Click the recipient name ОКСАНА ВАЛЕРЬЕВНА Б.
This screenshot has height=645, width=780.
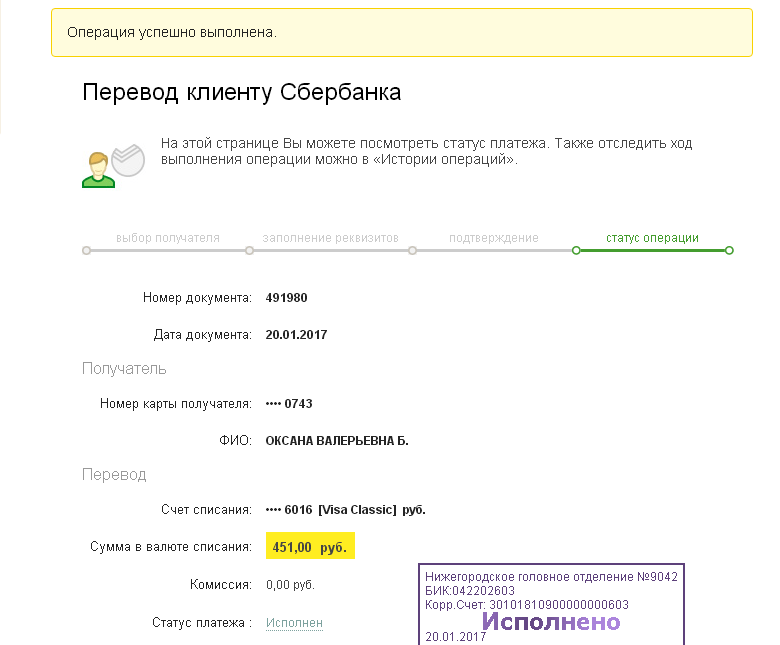337,441
